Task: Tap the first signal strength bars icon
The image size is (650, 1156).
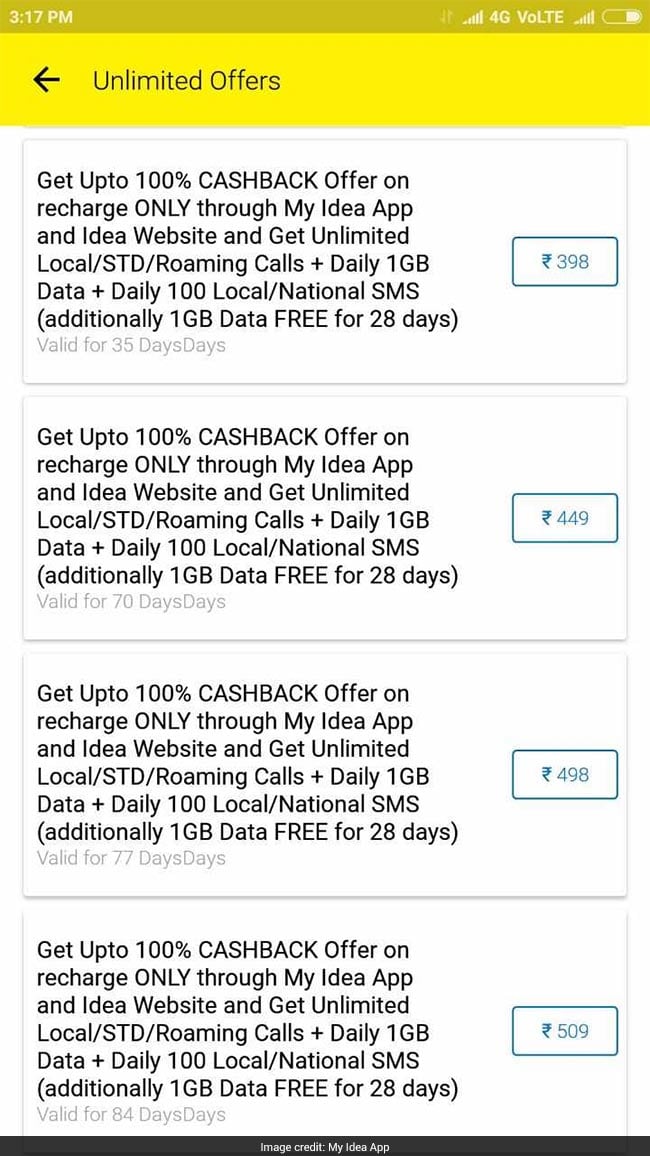Action: [x=472, y=17]
